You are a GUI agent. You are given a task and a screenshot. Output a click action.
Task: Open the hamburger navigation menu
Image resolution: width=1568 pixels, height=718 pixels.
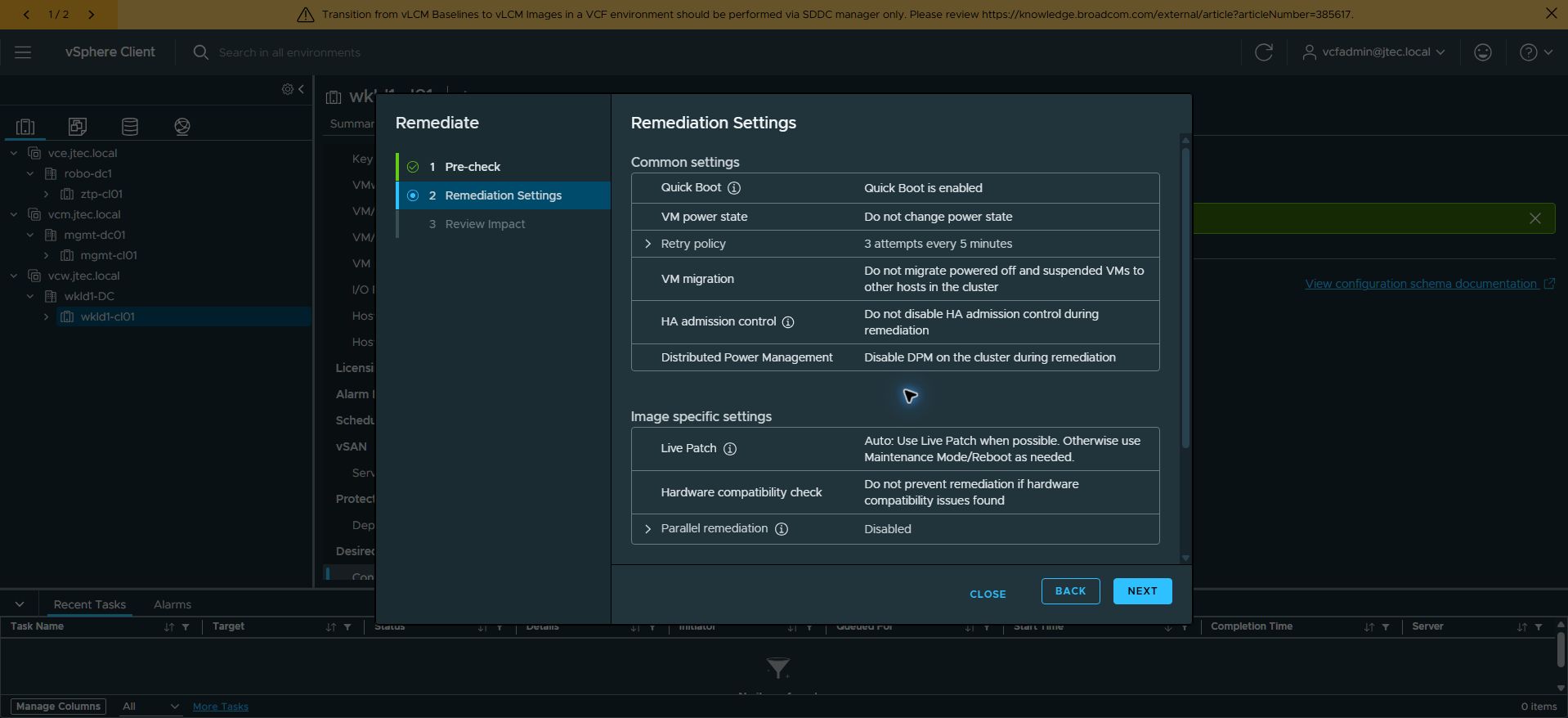click(23, 52)
